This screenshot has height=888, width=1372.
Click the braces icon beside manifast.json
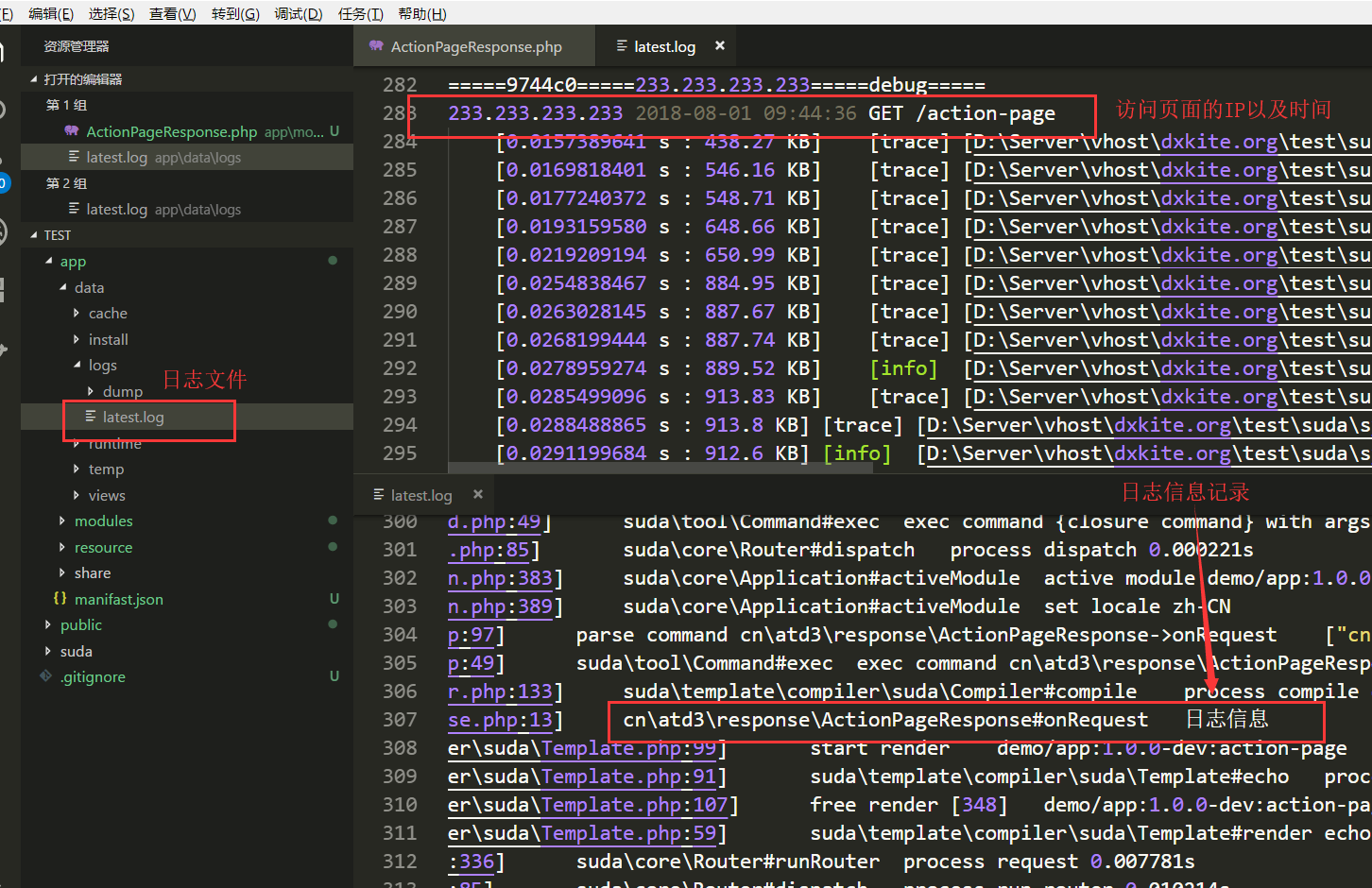pos(60,599)
